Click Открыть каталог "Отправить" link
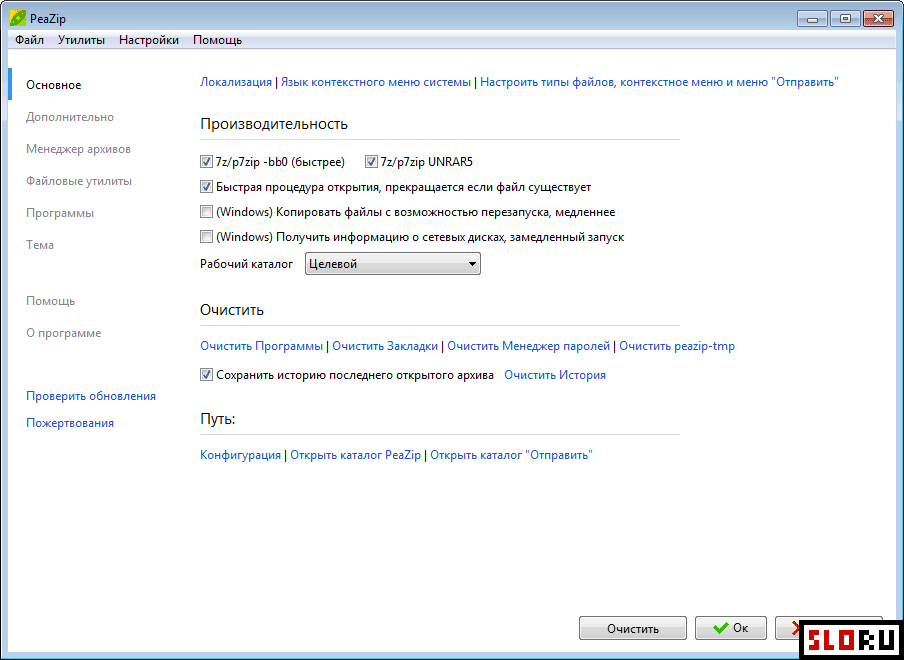Screen dimensions: 904x660 coord(511,455)
